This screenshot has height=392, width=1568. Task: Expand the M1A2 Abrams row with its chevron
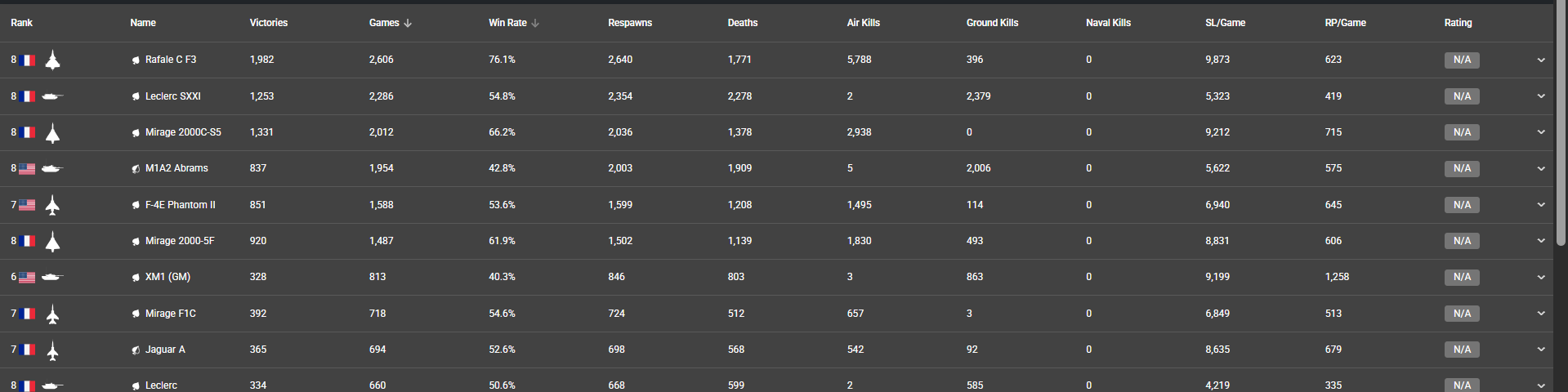[x=1541, y=169]
